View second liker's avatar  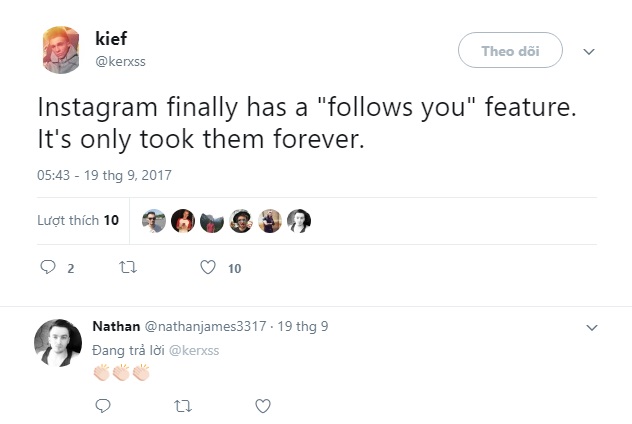coord(182,221)
